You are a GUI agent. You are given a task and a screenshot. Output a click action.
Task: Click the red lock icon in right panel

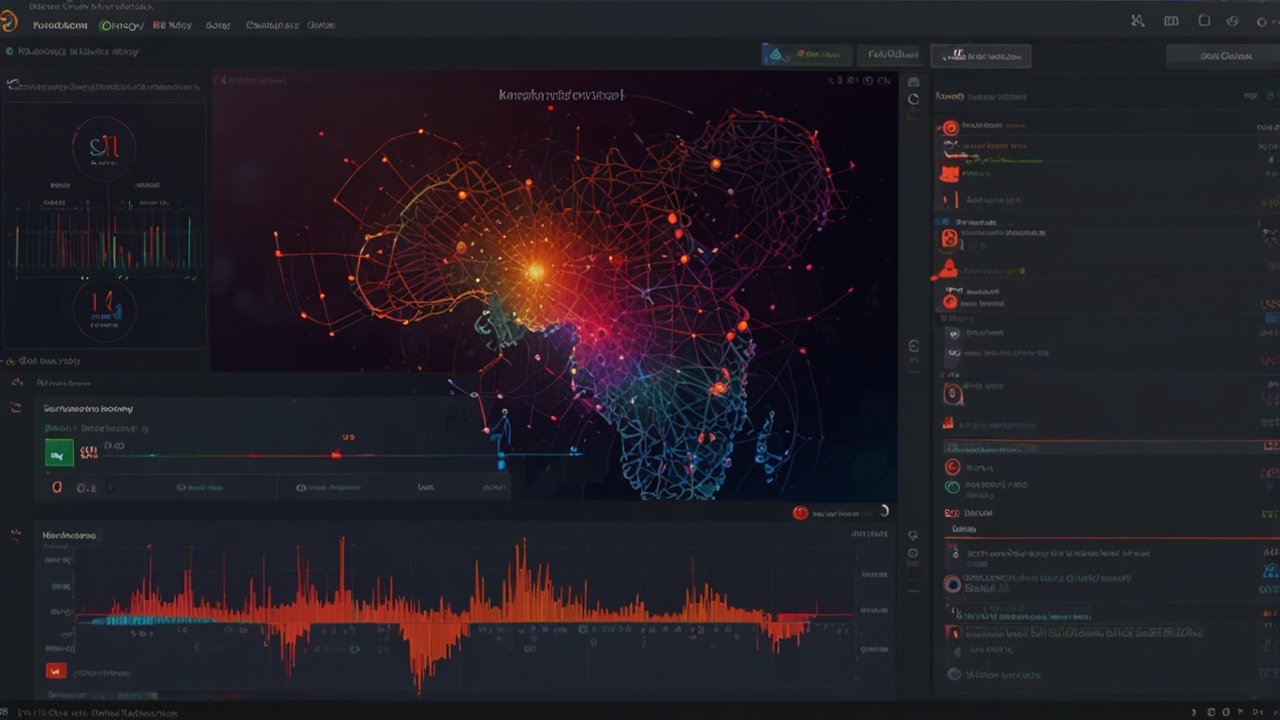pyautogui.click(x=950, y=239)
